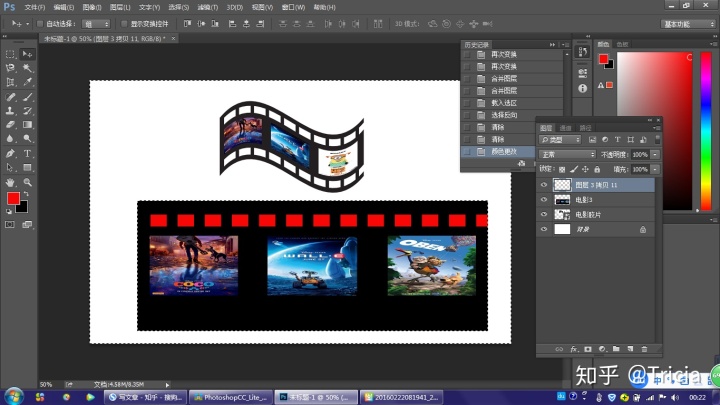Select the Magic Wand tool
Viewport: 720px width, 405px height.
point(28,68)
